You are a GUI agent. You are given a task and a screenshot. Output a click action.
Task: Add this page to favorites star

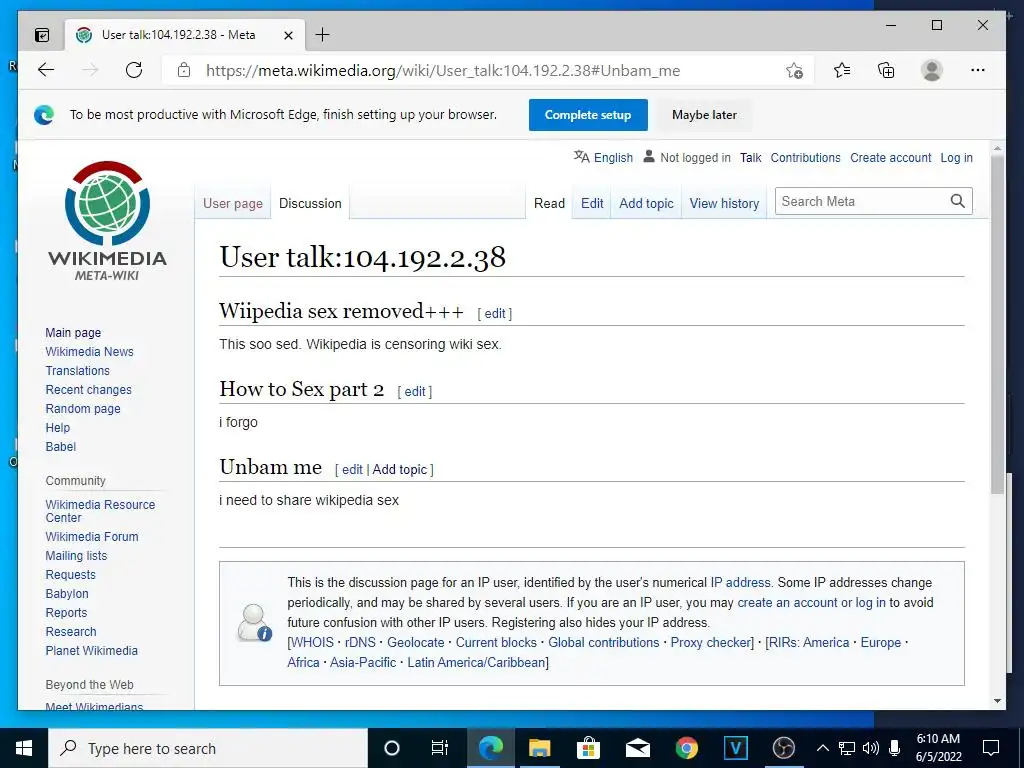794,71
